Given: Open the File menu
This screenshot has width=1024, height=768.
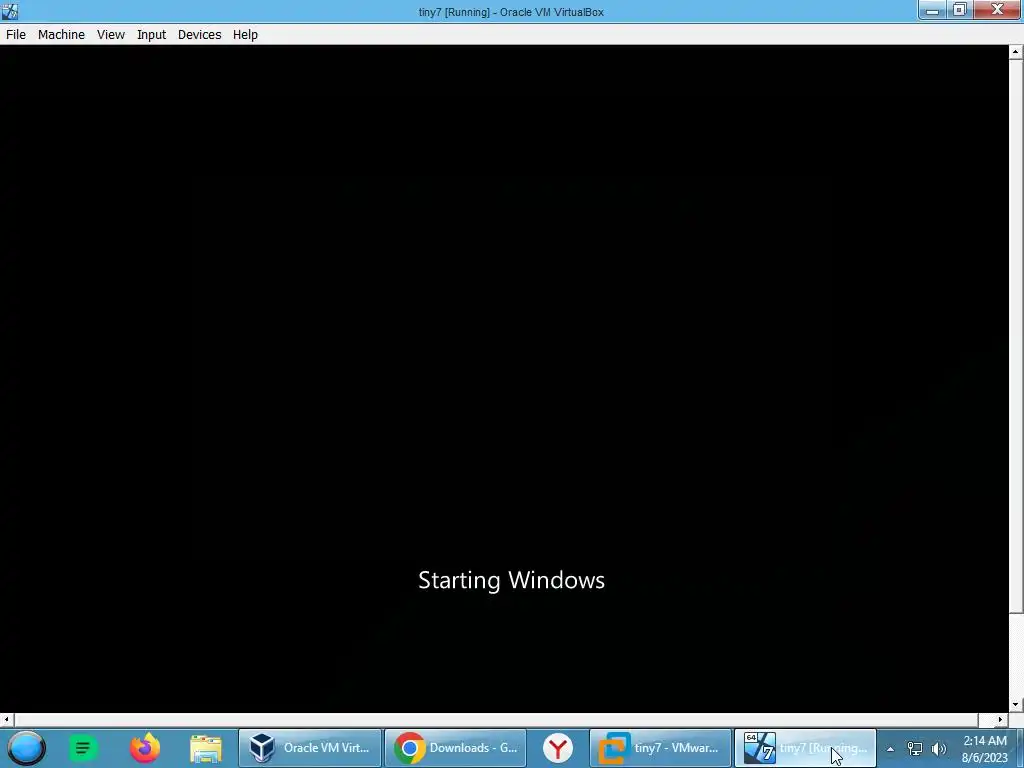Looking at the screenshot, I should [16, 35].
